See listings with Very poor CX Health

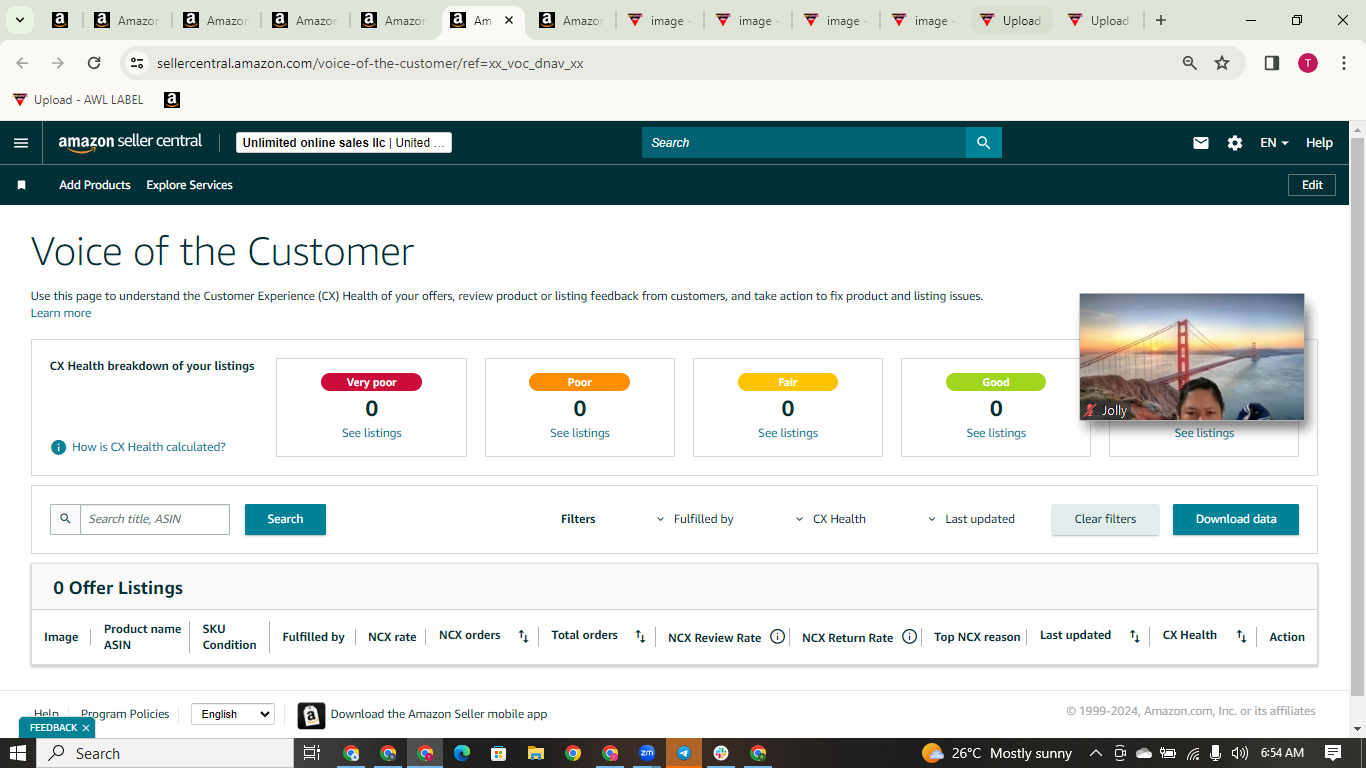click(372, 433)
